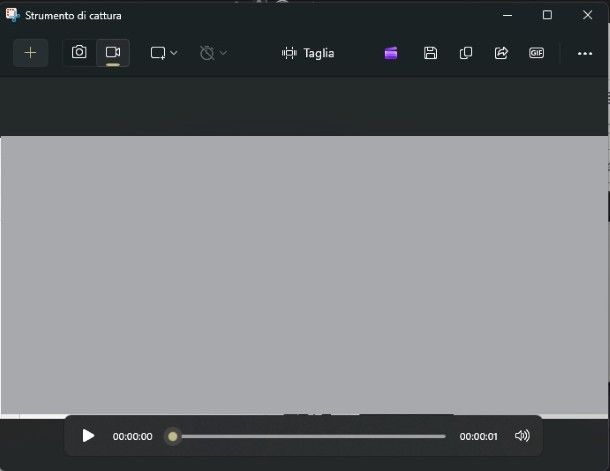Click the Strumento di cattura app icon
The image size is (610, 471).
coord(12,16)
